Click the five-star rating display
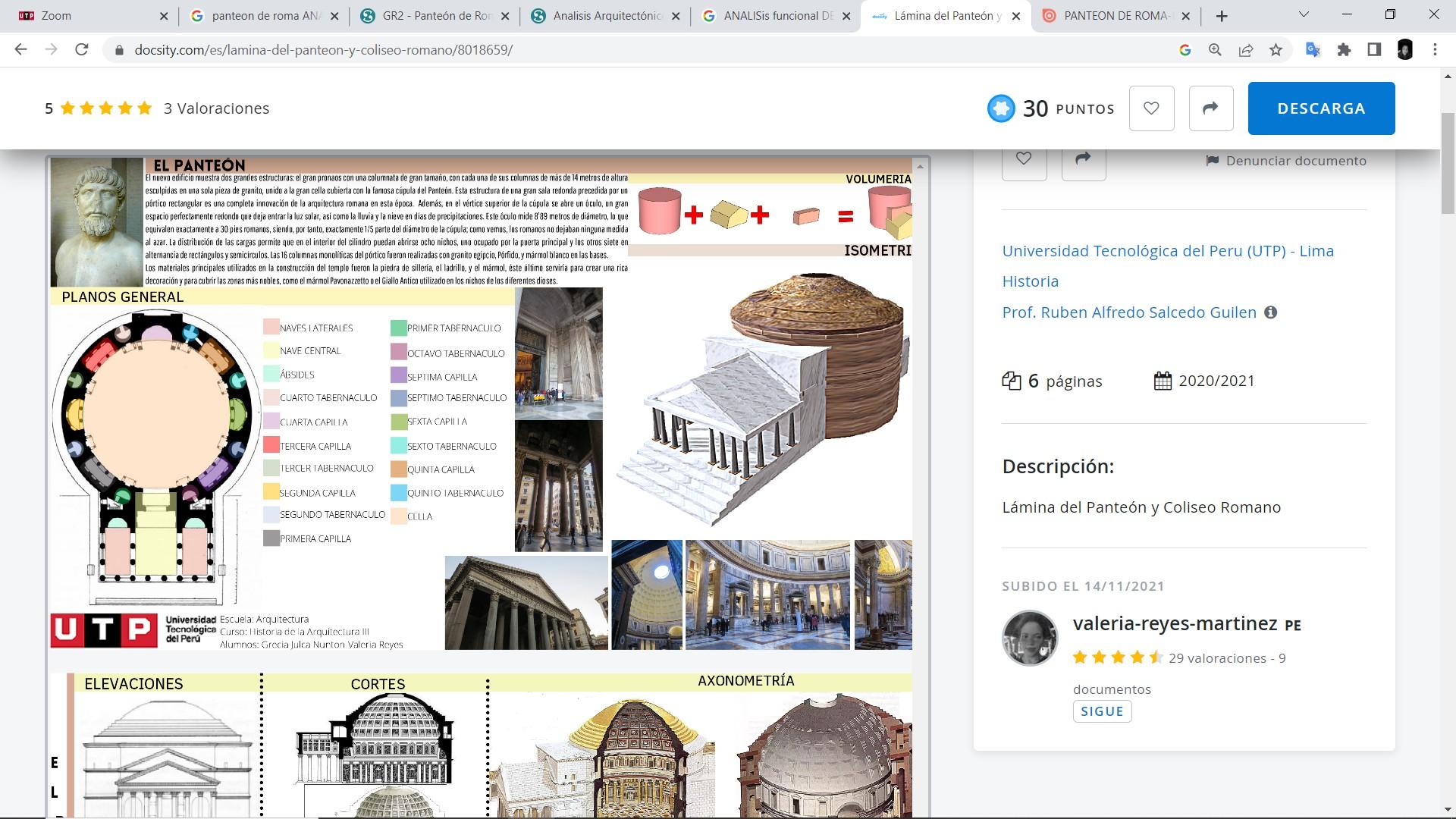Screen dimensions: 1456x819 (106, 108)
